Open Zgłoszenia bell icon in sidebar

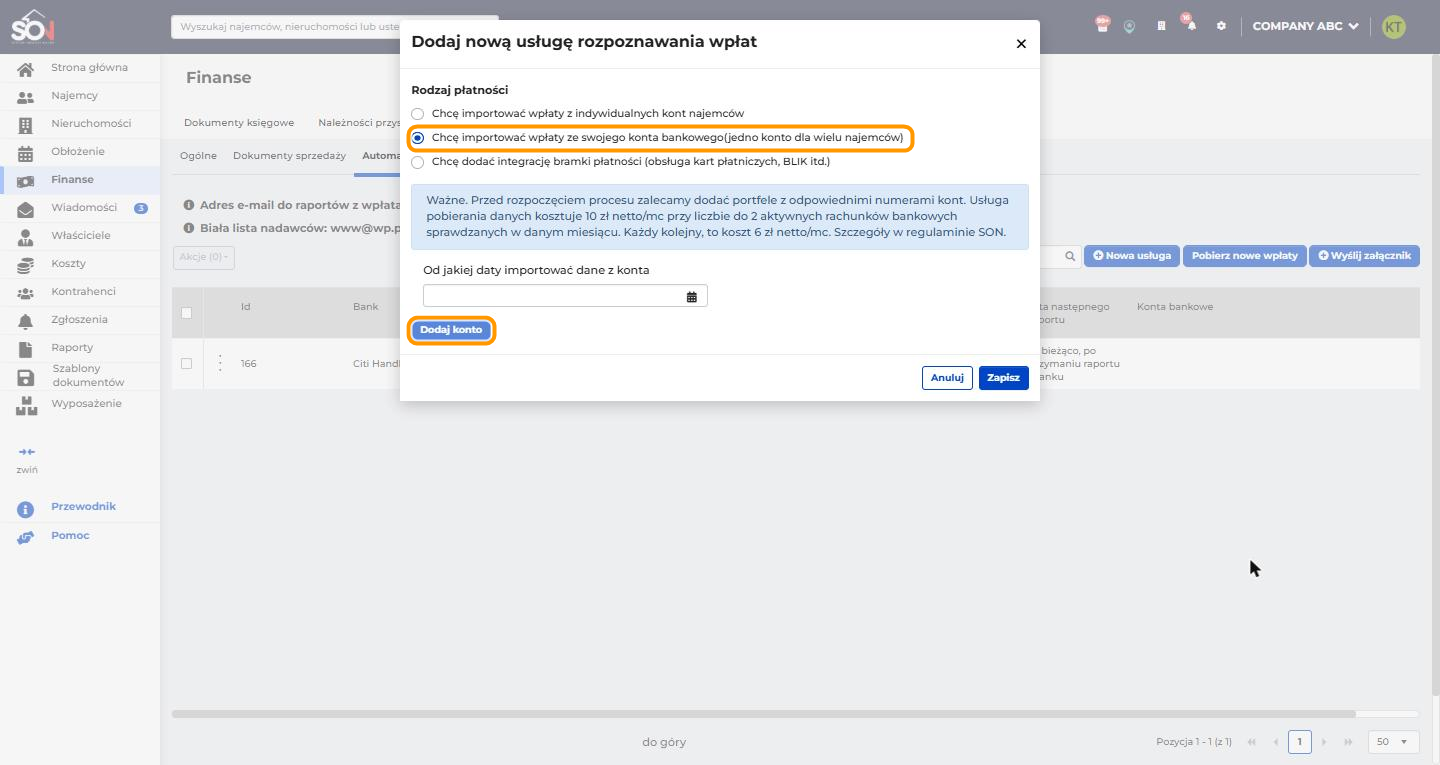(26, 320)
